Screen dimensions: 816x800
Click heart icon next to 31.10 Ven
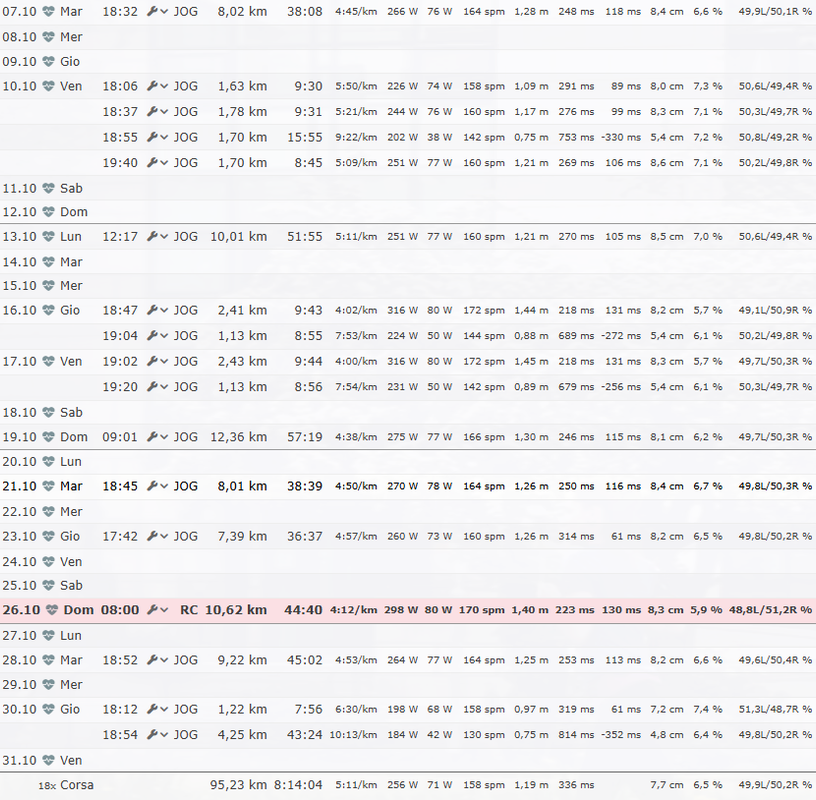pyautogui.click(x=48, y=760)
